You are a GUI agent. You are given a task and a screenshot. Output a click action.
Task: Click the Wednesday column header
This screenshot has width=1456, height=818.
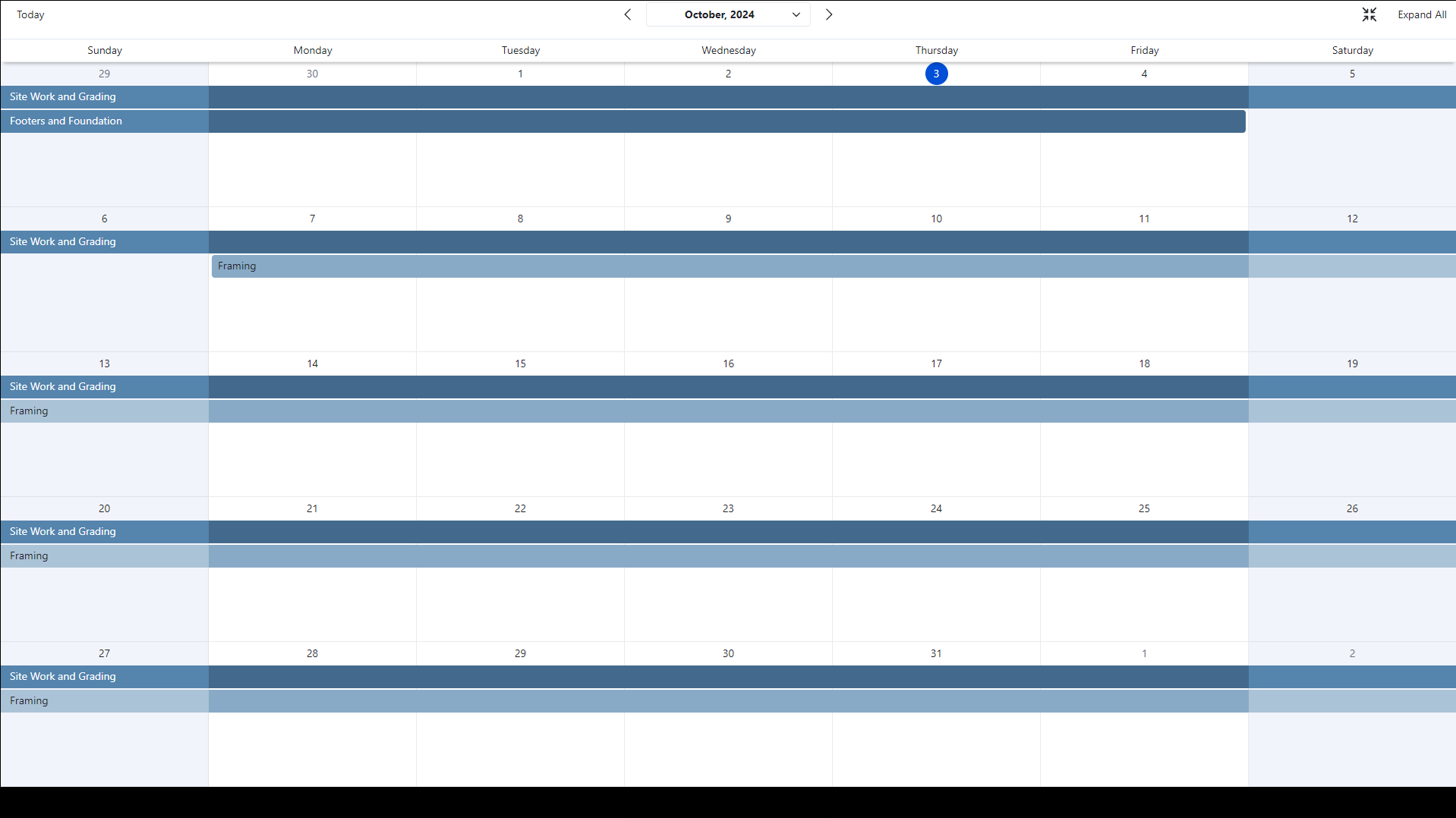729,50
